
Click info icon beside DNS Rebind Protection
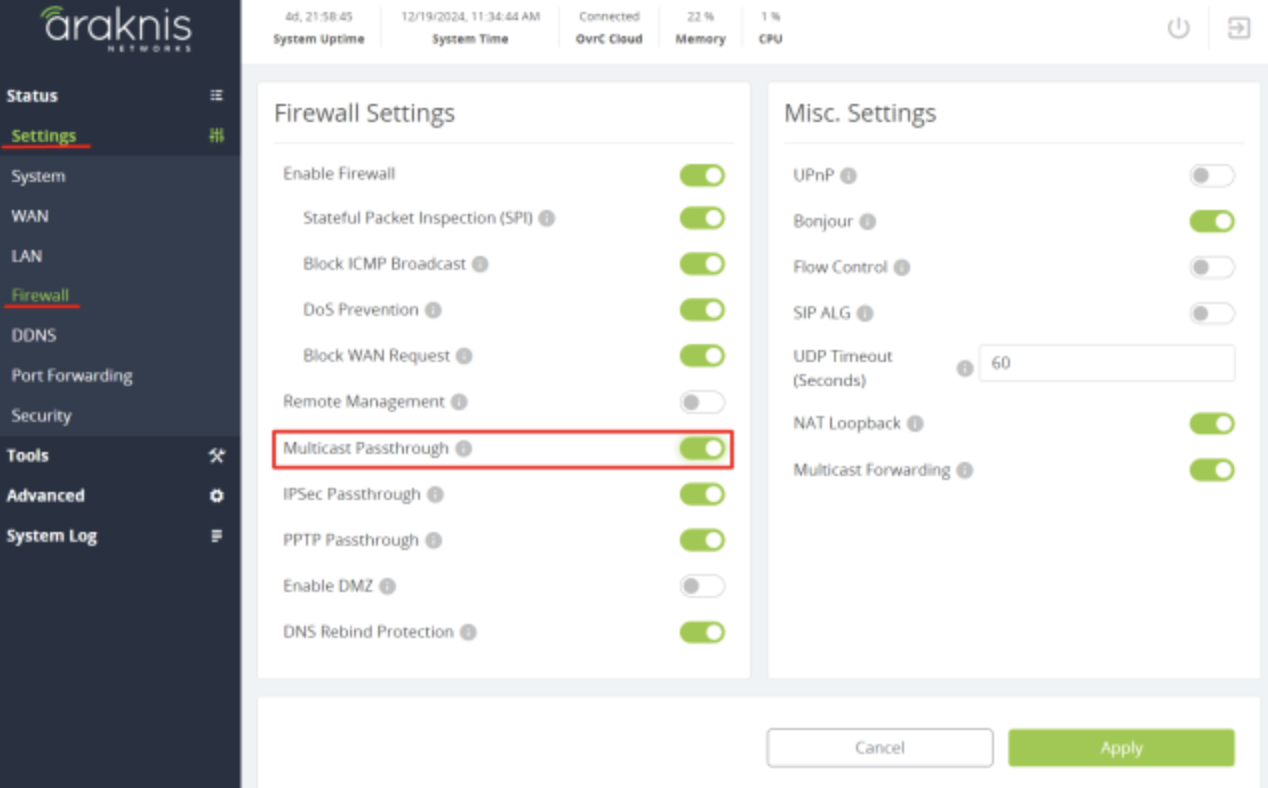tap(468, 632)
